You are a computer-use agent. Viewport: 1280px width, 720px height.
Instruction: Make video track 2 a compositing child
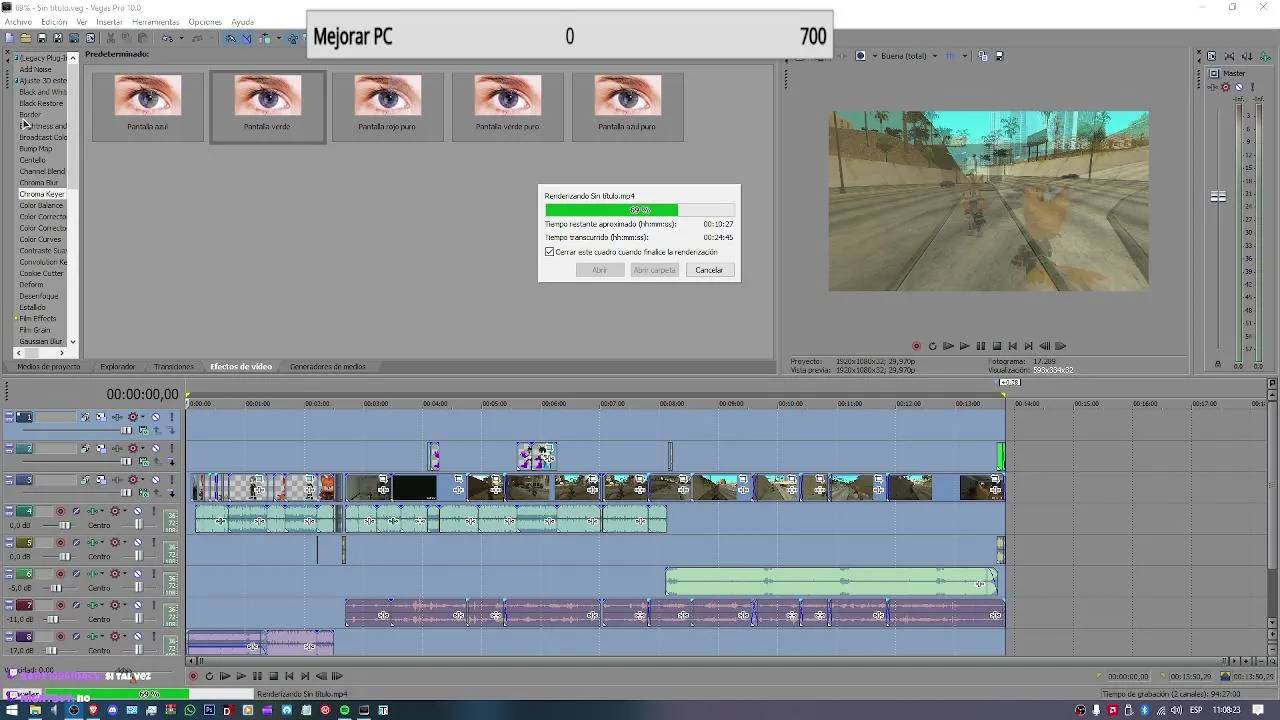pyautogui.click(x=171, y=461)
